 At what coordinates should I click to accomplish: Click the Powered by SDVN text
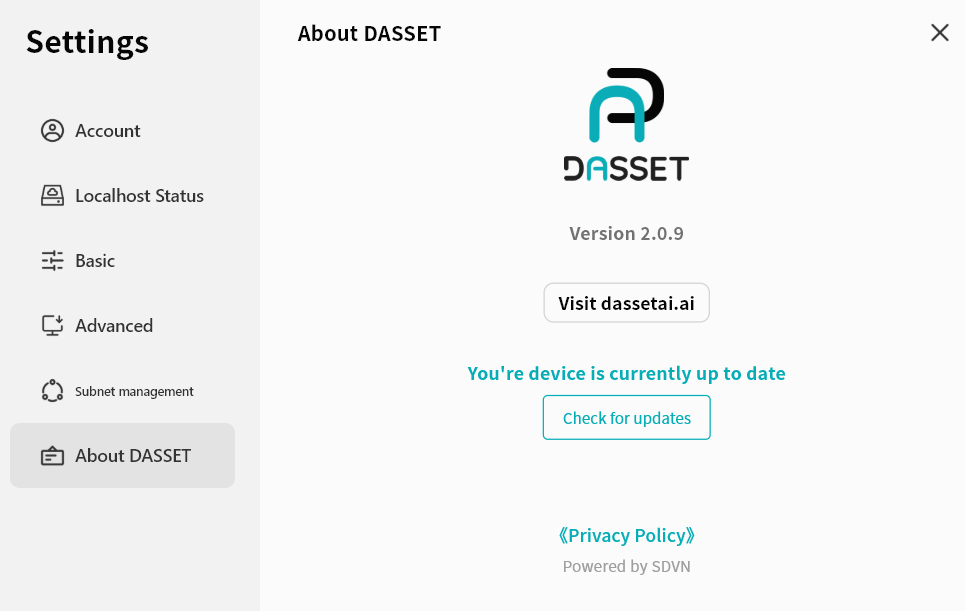626,566
